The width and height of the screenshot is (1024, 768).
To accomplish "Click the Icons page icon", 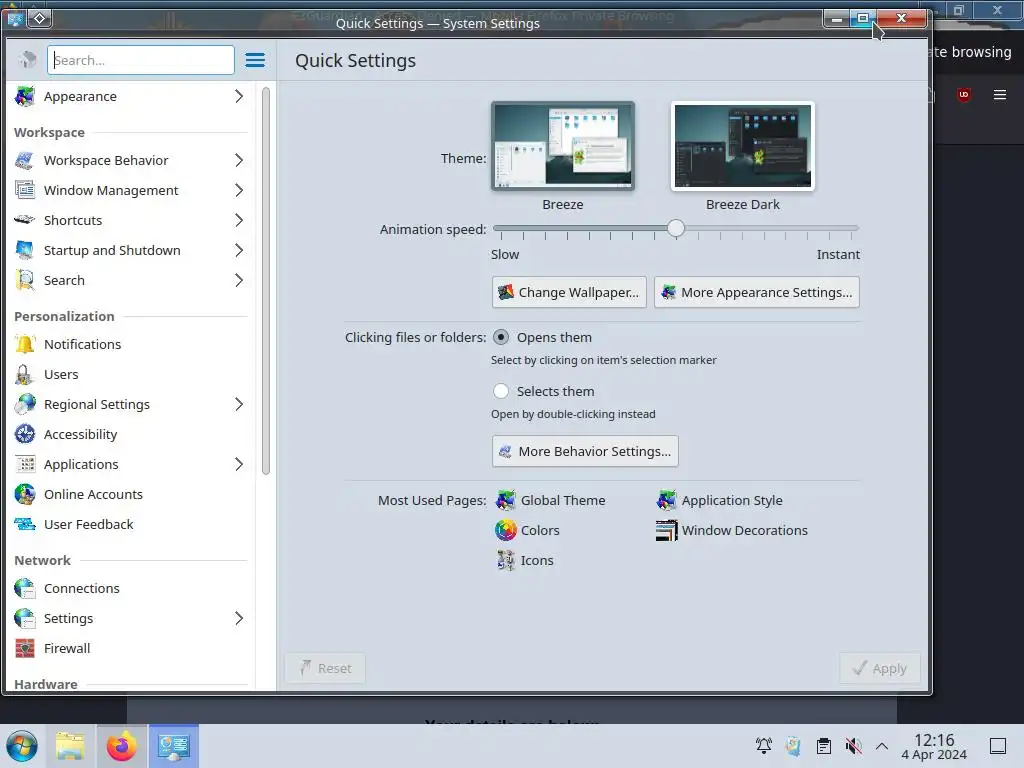I will (505, 560).
